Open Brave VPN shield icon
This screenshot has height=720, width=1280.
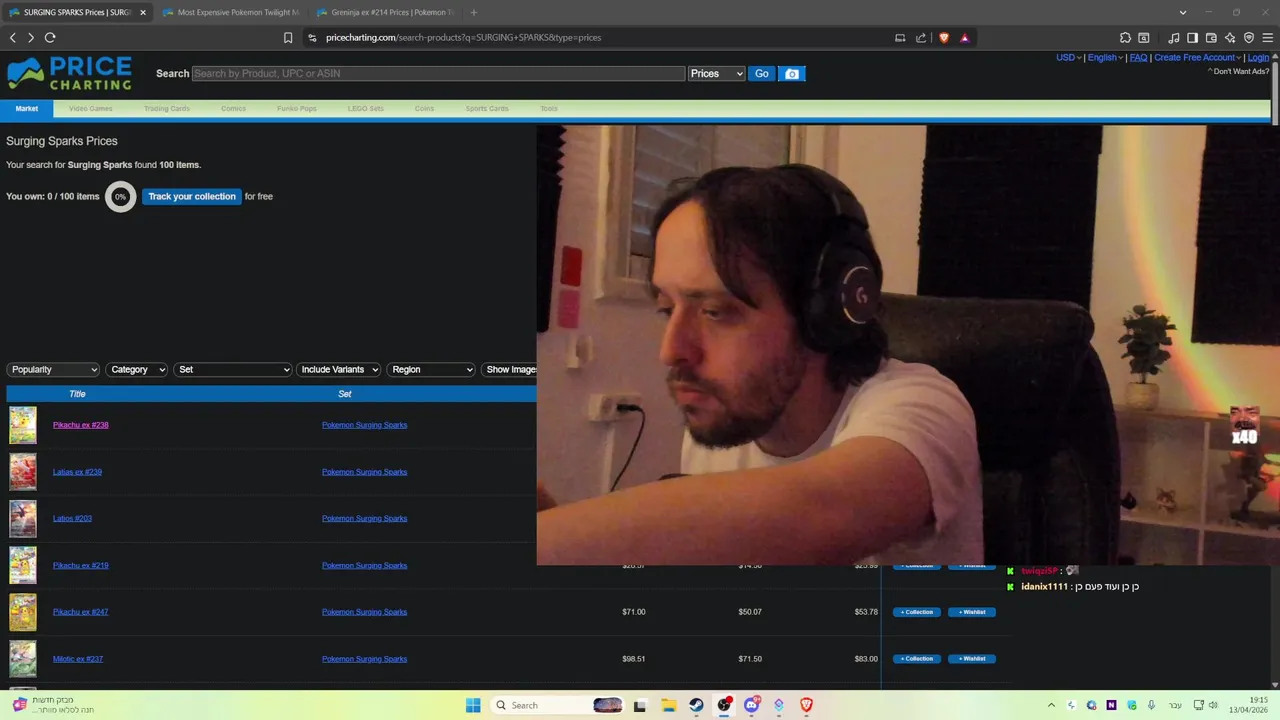[x=1249, y=37]
